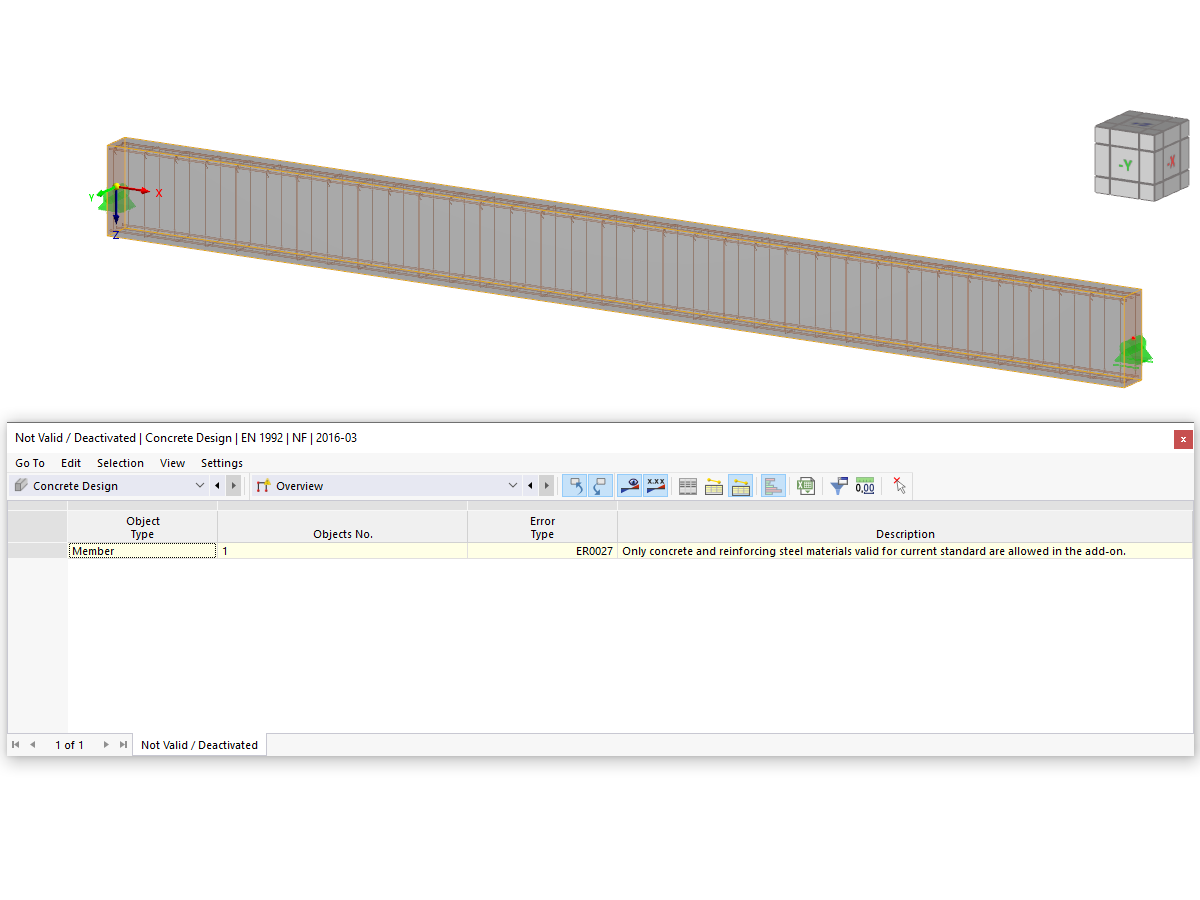Click the last record navigation button
The height and width of the screenshot is (900, 1200).
[124, 744]
